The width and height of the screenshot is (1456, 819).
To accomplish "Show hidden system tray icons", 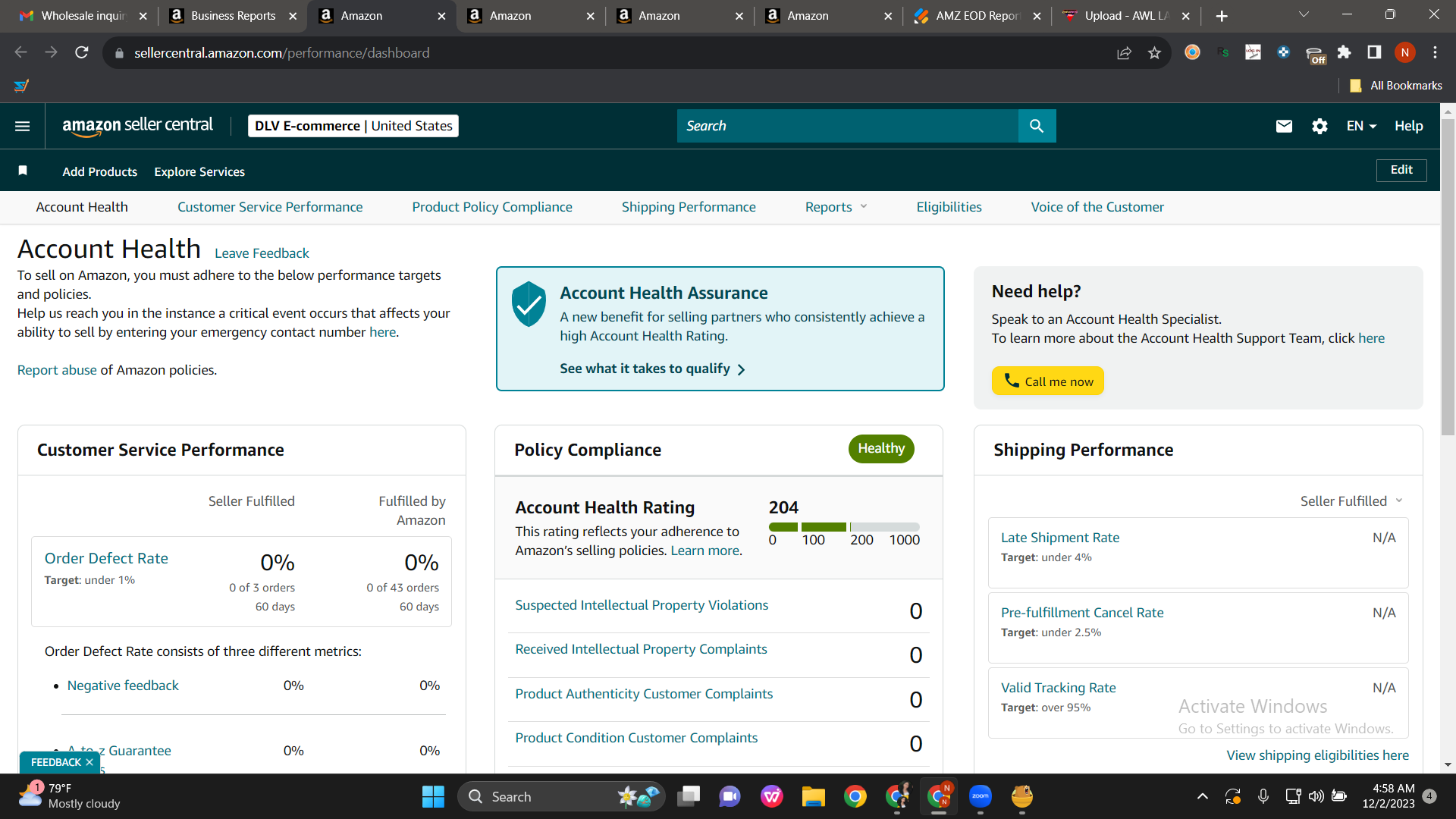I will coord(1202,796).
